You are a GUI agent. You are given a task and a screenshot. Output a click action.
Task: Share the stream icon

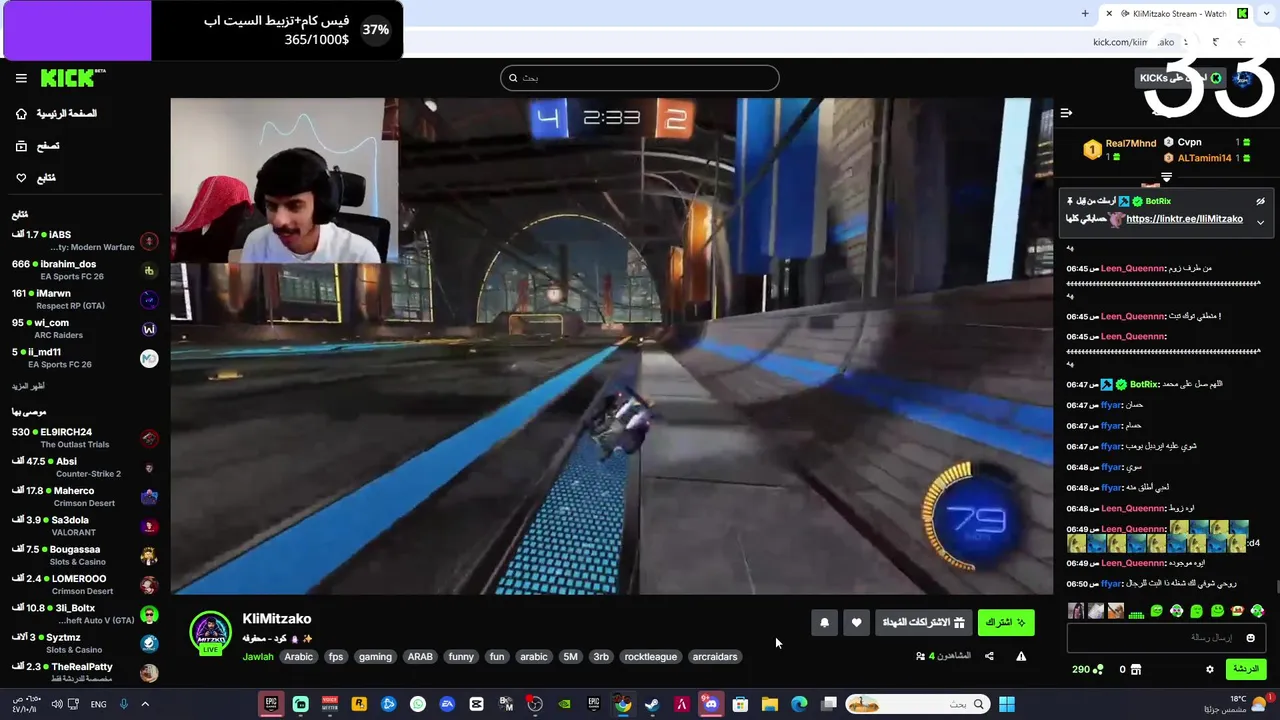tap(989, 656)
